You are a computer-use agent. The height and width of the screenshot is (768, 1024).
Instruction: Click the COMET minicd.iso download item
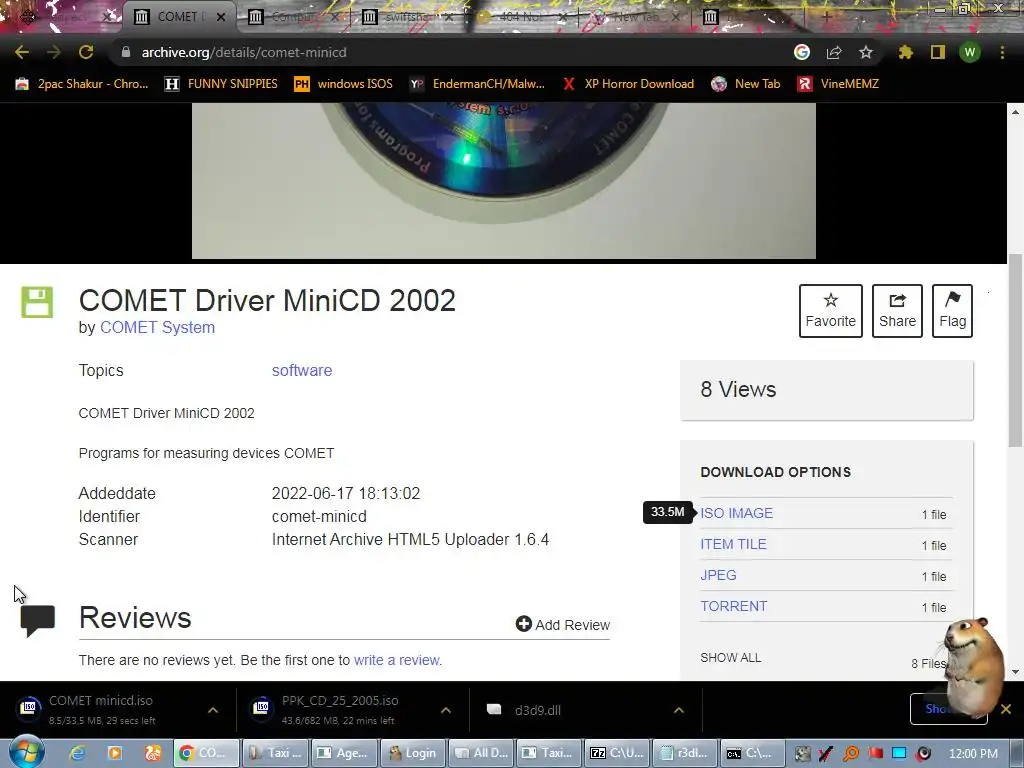point(101,709)
